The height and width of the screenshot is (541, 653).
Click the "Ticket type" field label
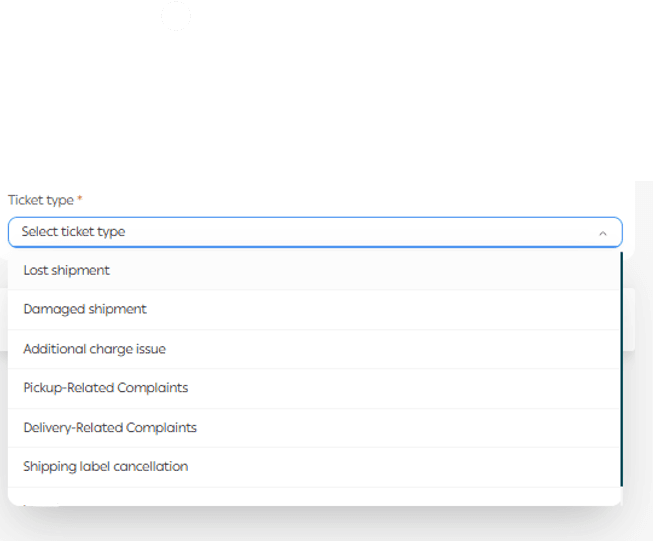pos(40,200)
